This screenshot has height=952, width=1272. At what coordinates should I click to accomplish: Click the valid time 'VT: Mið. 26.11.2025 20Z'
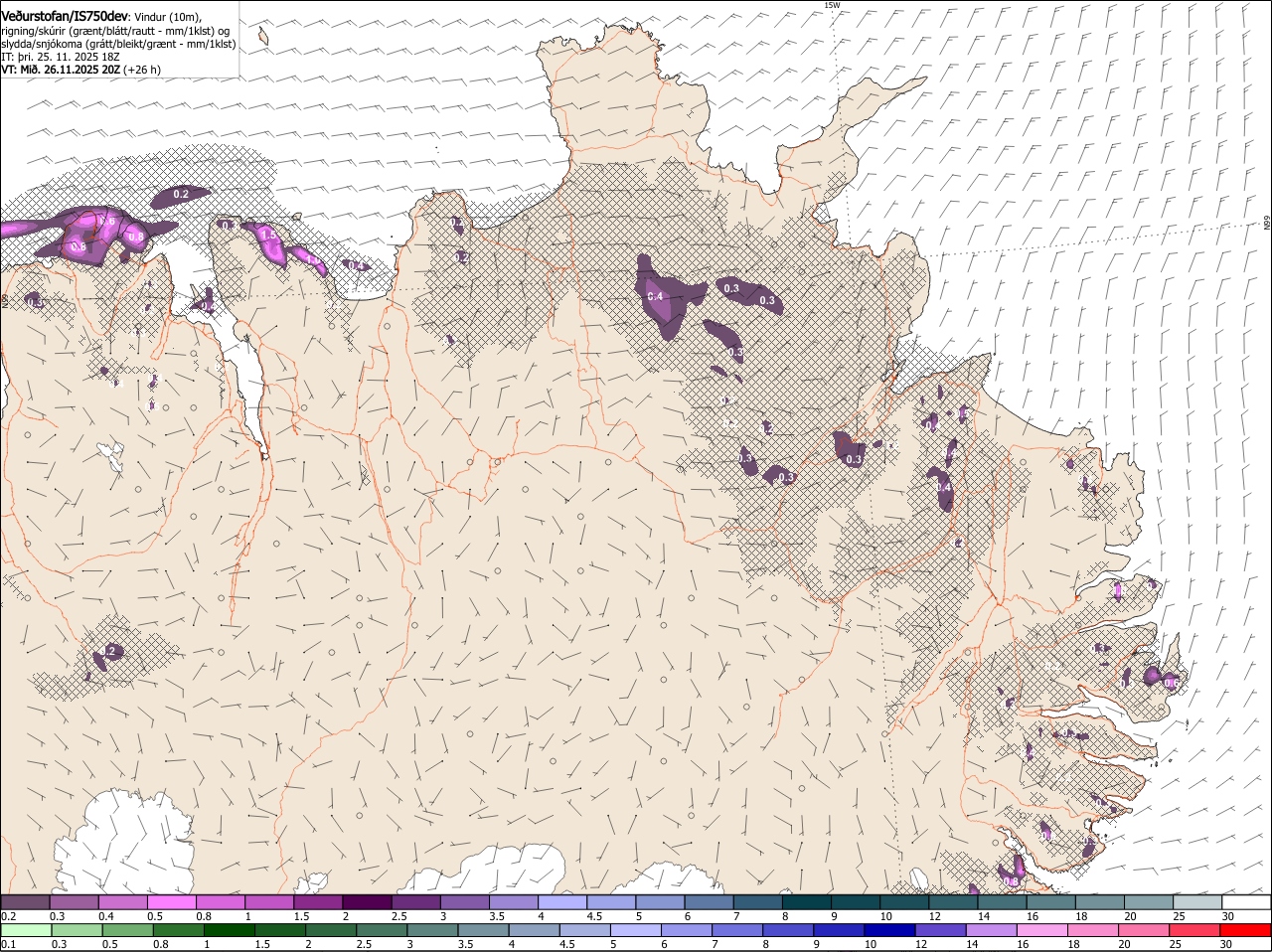[x=61, y=71]
